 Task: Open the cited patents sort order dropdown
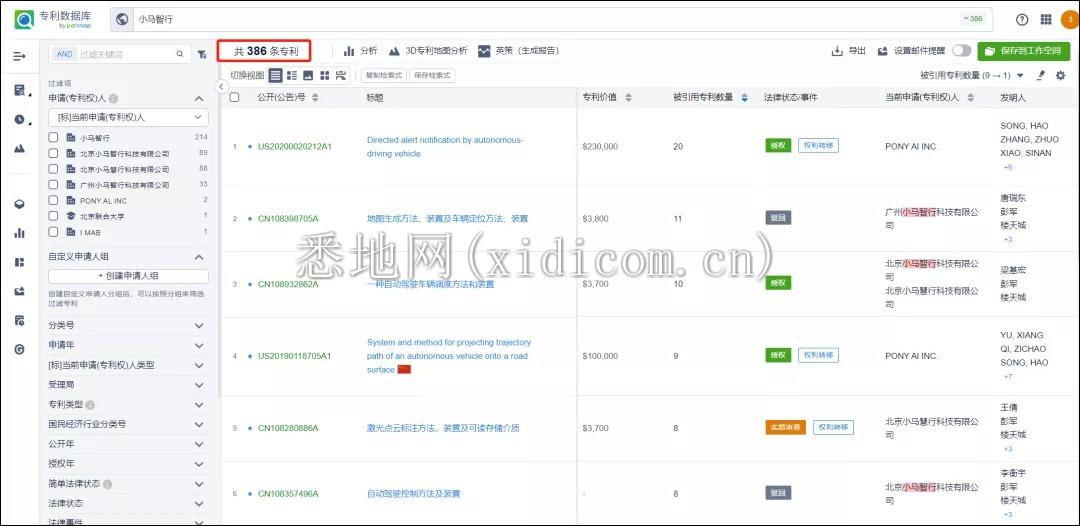pos(1020,75)
